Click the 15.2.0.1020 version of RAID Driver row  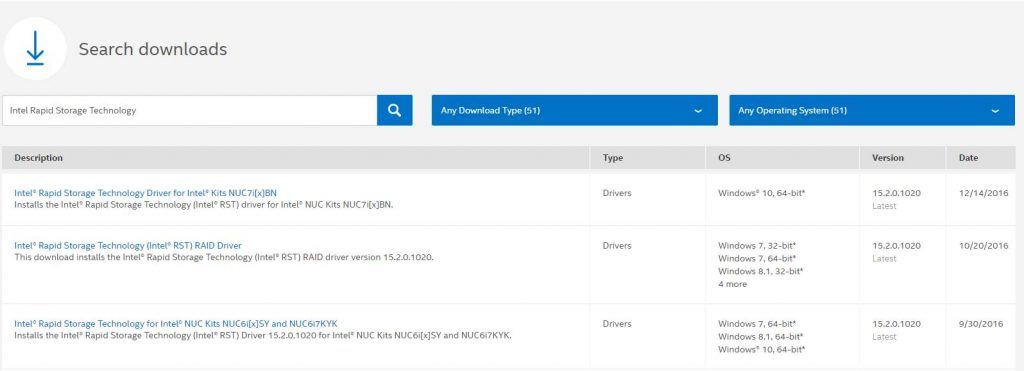click(x=897, y=246)
